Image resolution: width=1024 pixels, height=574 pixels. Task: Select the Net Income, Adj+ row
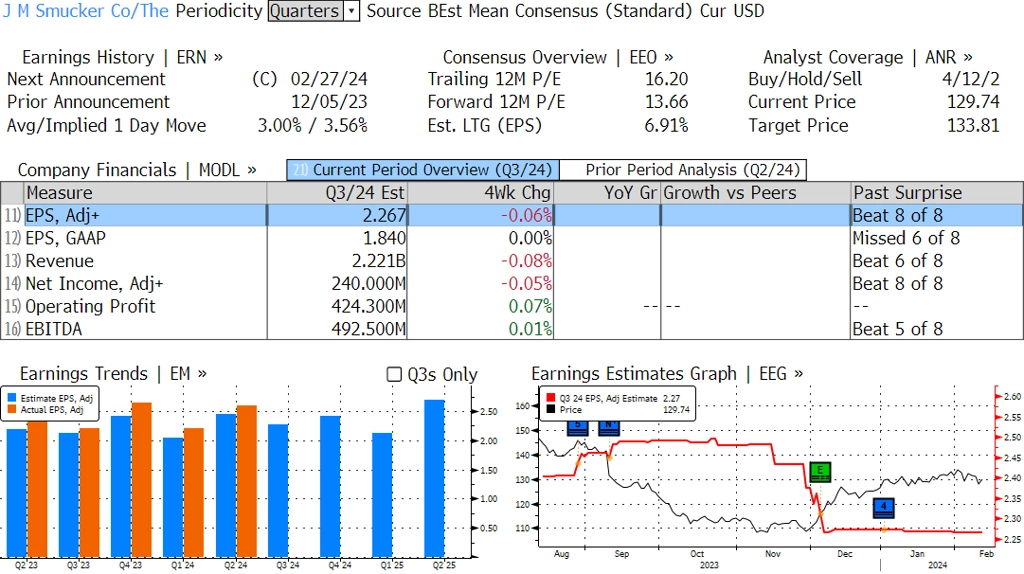tap(512, 284)
